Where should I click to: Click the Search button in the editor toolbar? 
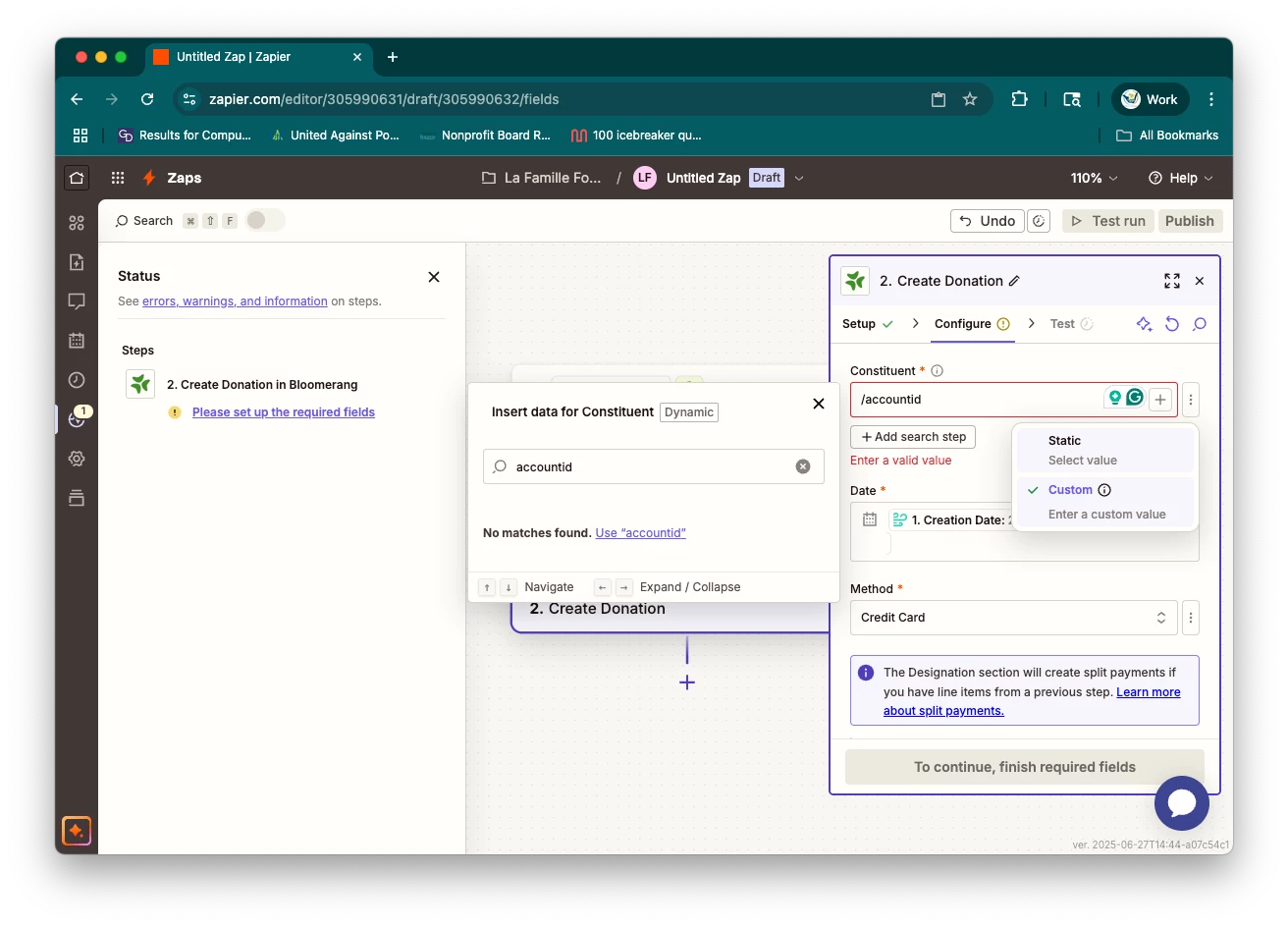143,221
